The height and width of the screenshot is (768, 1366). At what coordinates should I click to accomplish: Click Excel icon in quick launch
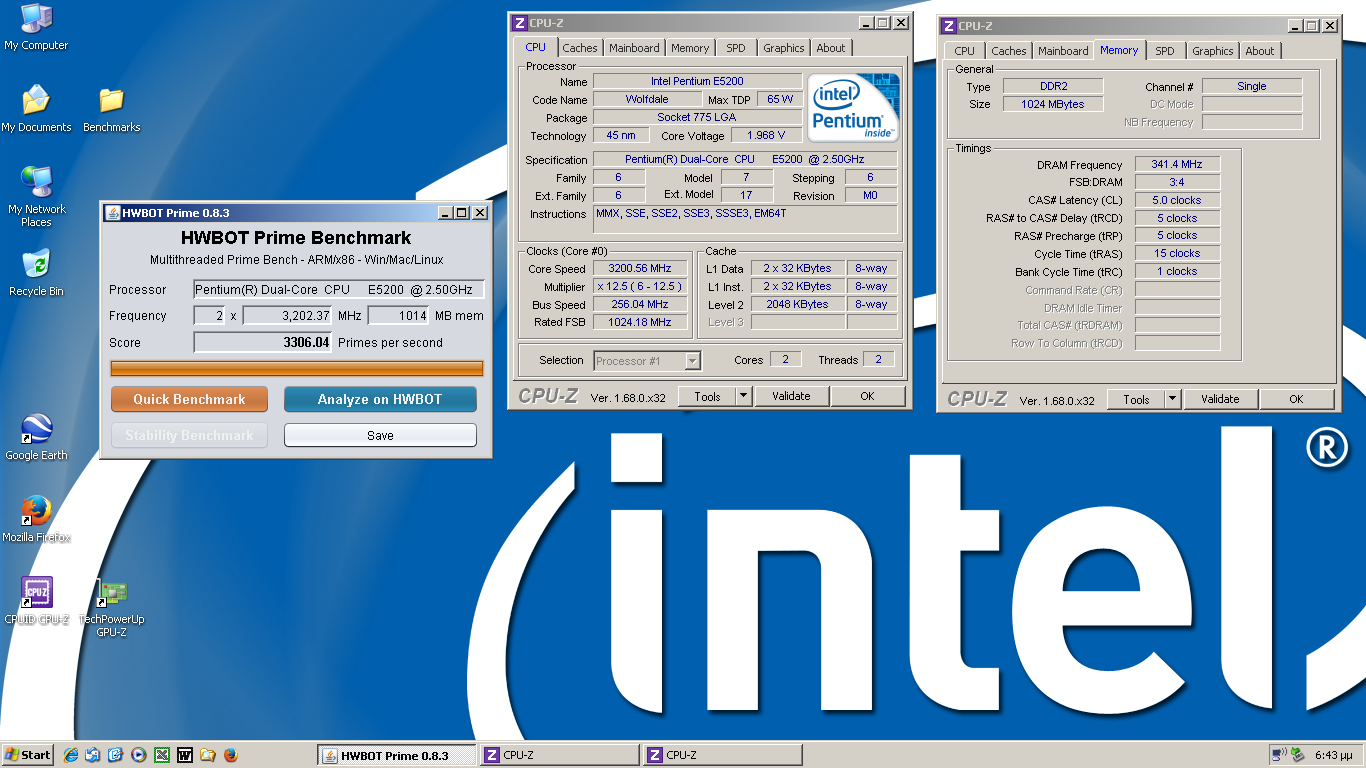161,755
